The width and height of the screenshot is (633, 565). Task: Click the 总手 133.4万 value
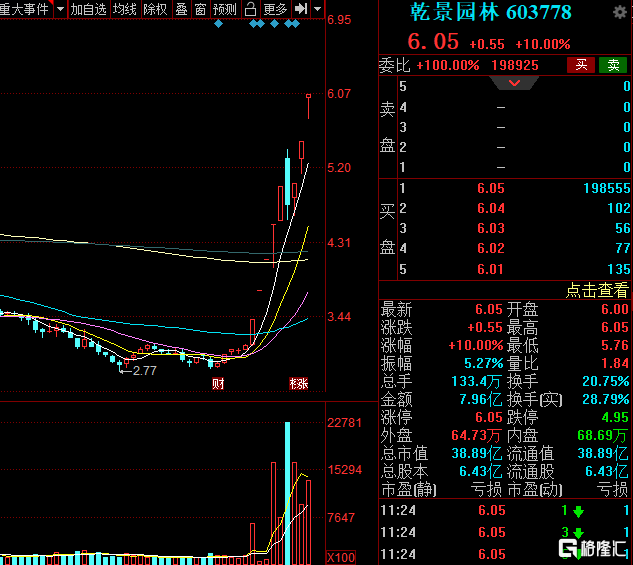(x=477, y=381)
